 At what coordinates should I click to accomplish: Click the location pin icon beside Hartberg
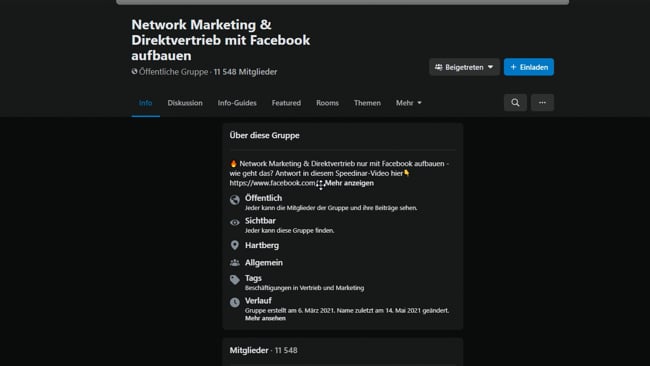pos(235,245)
